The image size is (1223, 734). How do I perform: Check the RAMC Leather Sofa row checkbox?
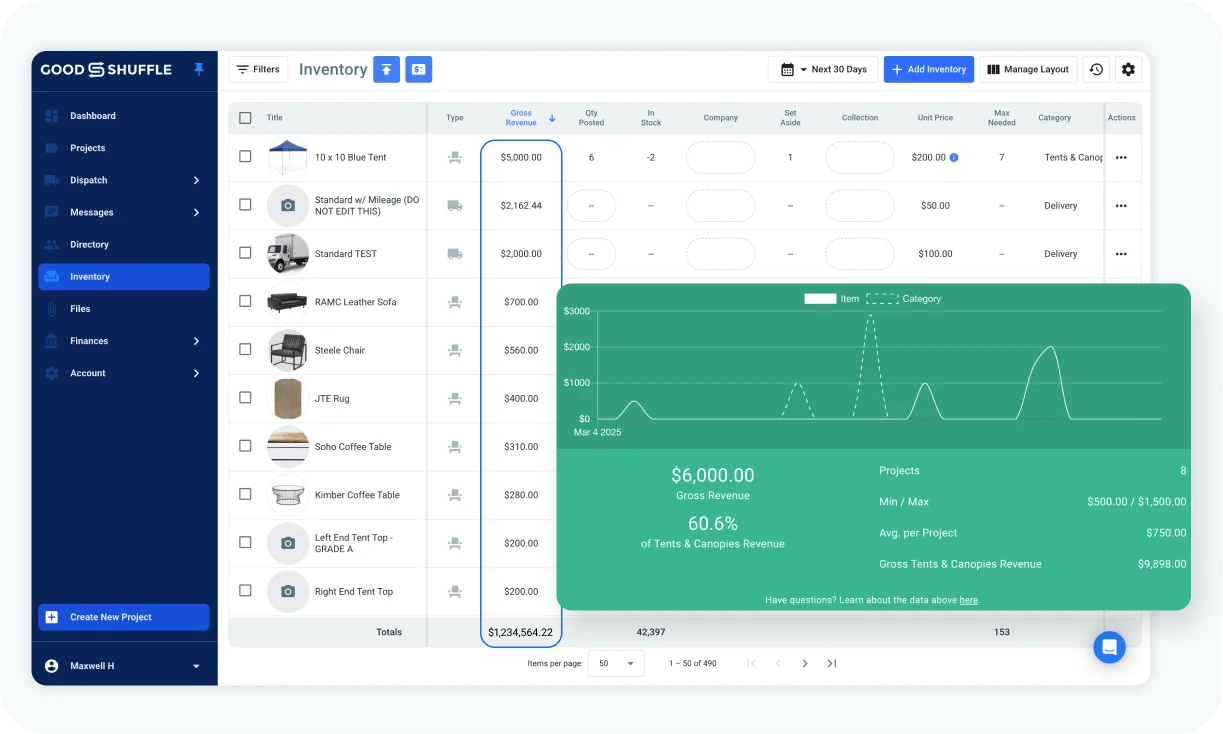(x=245, y=302)
